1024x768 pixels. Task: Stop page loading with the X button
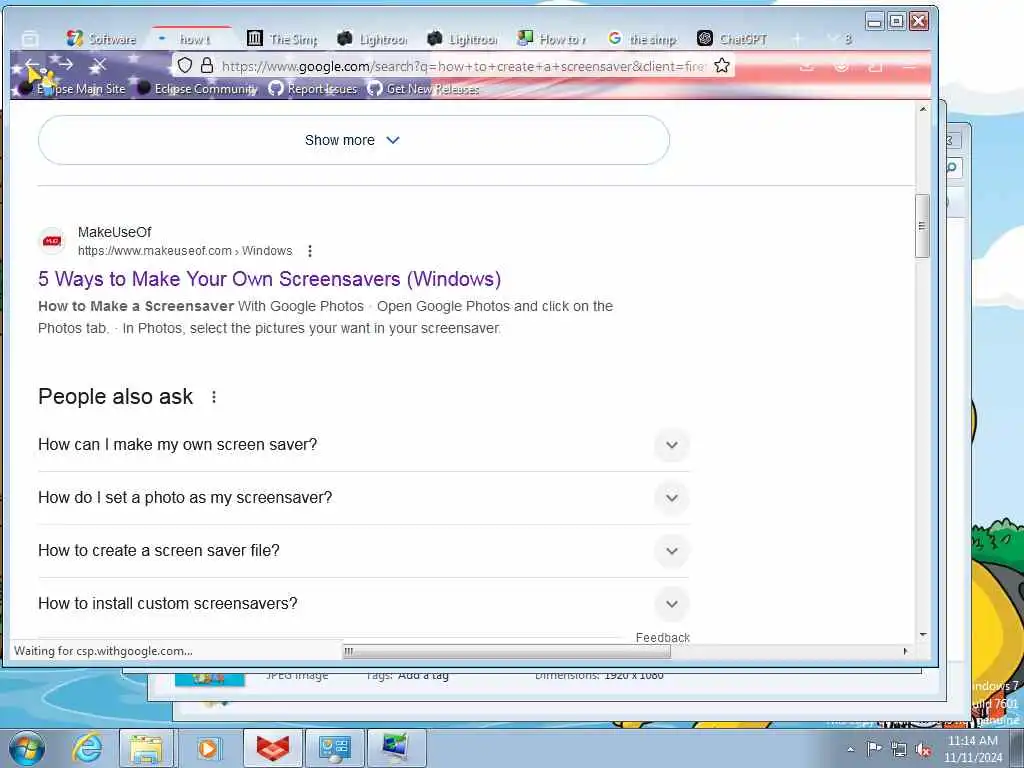(x=99, y=65)
